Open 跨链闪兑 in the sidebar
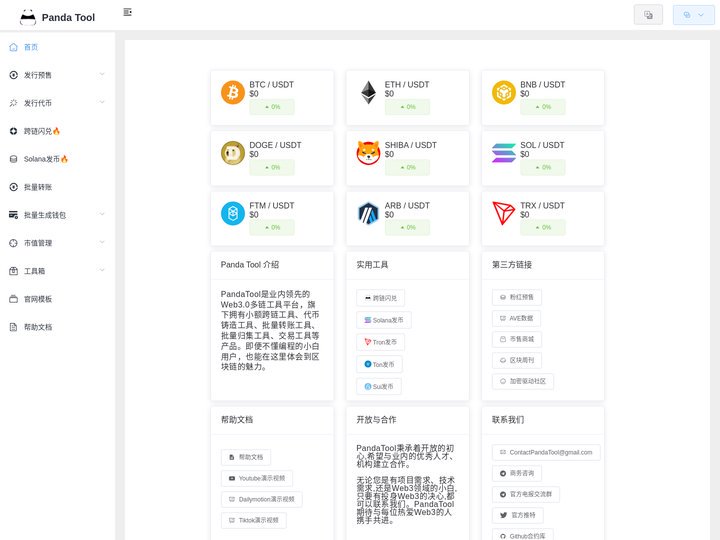The image size is (720, 540). coord(57,131)
